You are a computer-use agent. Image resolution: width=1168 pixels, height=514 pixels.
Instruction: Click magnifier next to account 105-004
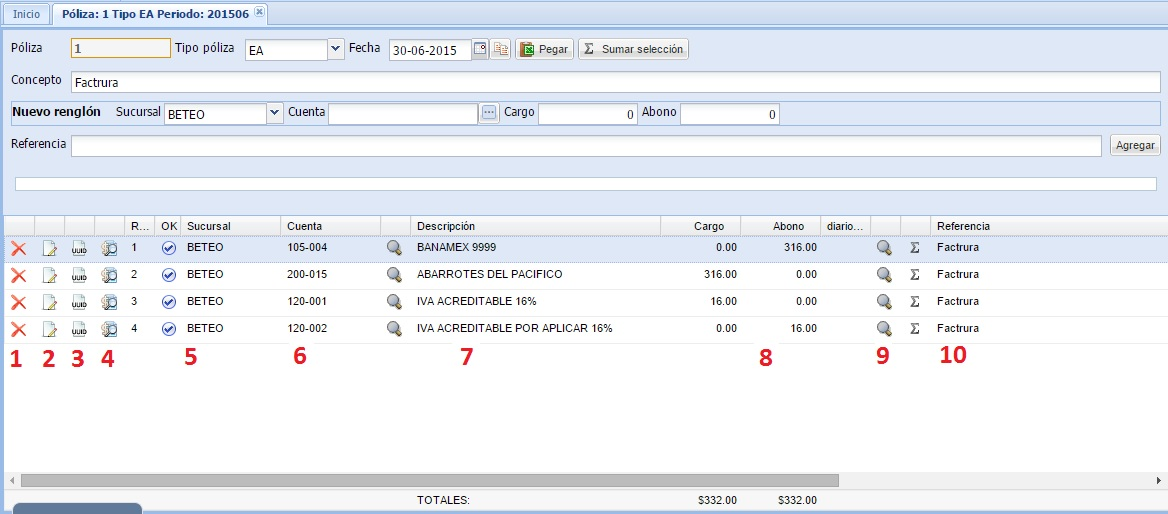(x=395, y=248)
